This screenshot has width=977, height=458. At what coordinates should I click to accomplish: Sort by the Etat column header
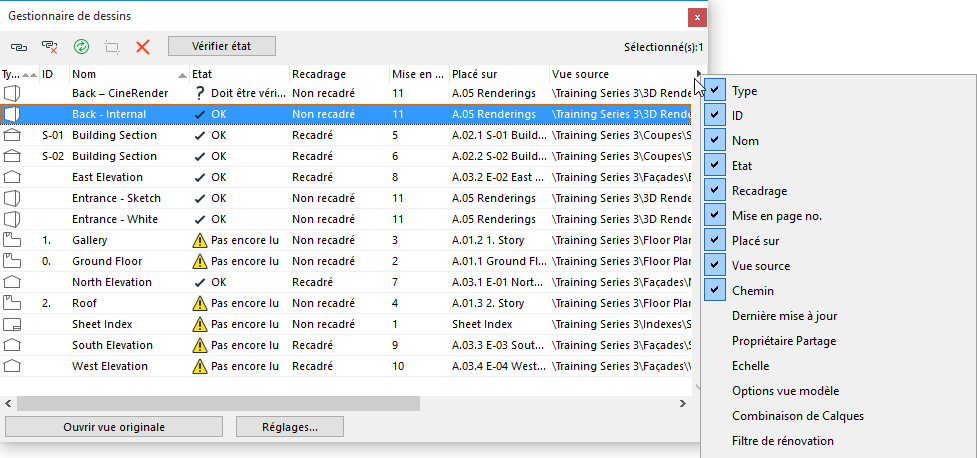click(239, 74)
